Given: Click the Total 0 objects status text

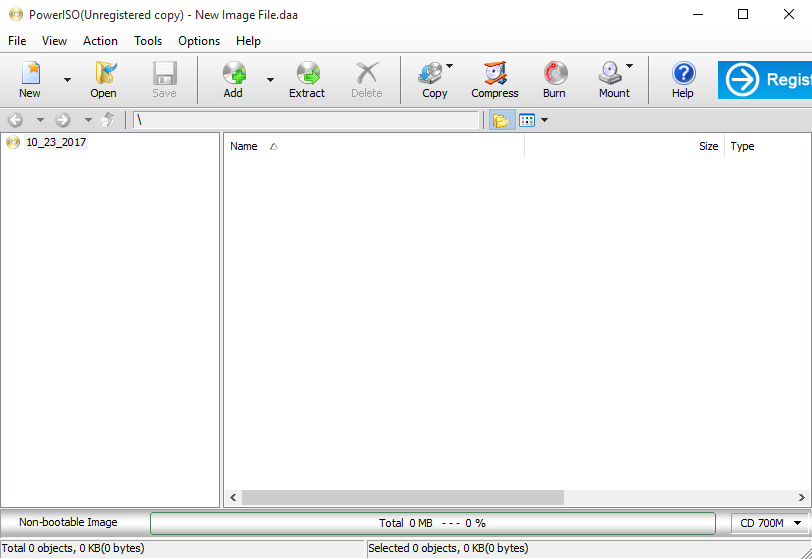Looking at the screenshot, I should 73,548.
